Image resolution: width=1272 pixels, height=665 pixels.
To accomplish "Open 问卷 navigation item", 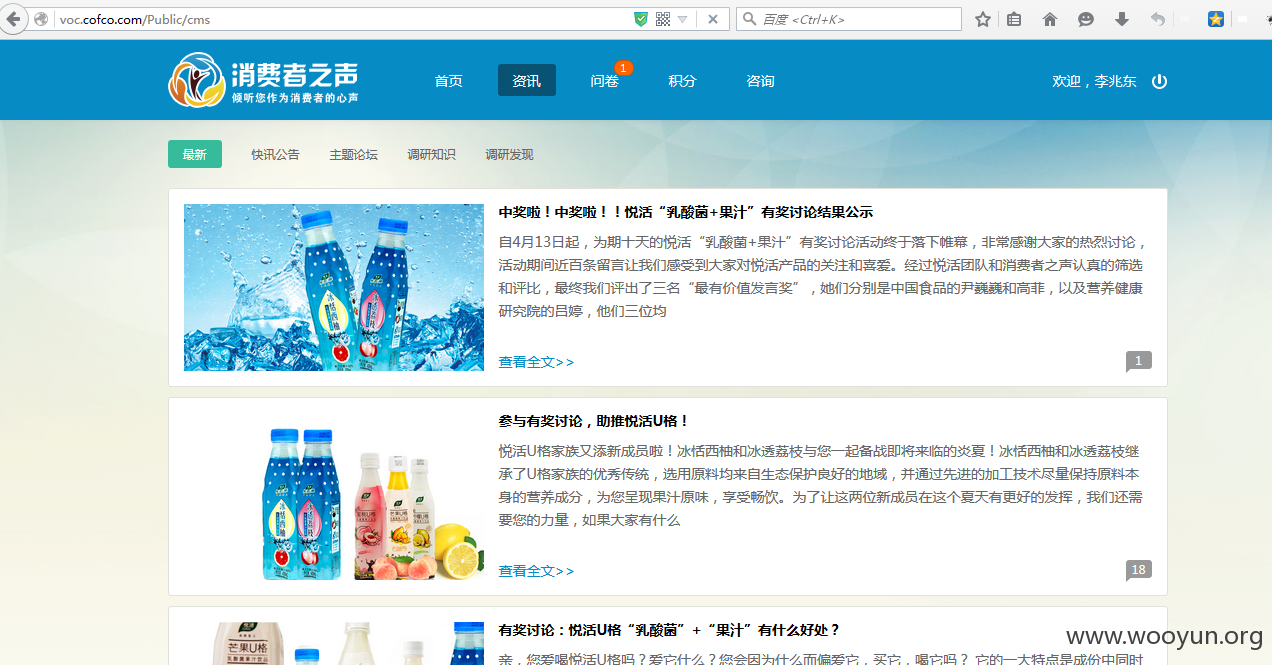I will 604,81.
